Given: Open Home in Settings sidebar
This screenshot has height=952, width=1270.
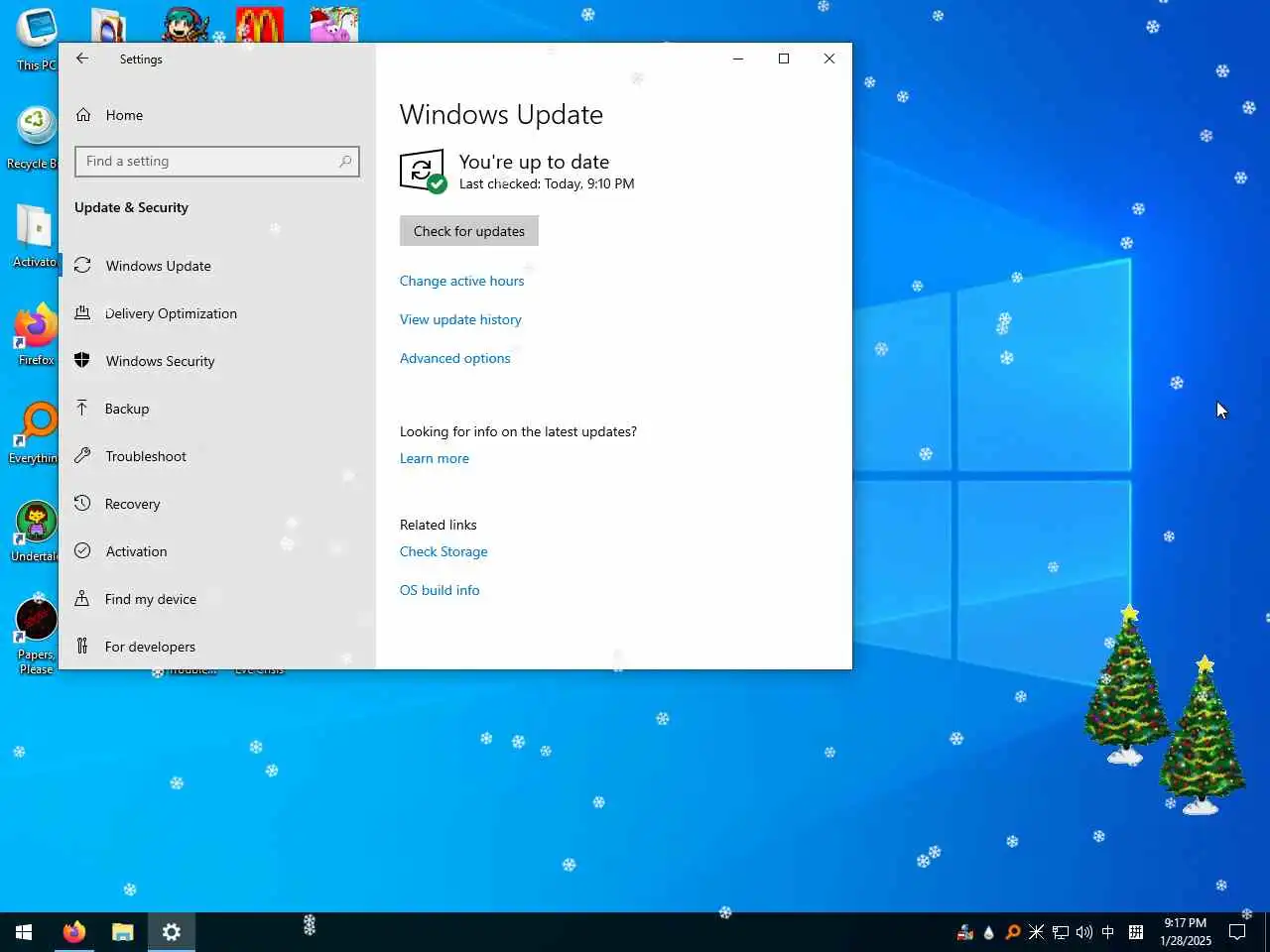Looking at the screenshot, I should [124, 115].
